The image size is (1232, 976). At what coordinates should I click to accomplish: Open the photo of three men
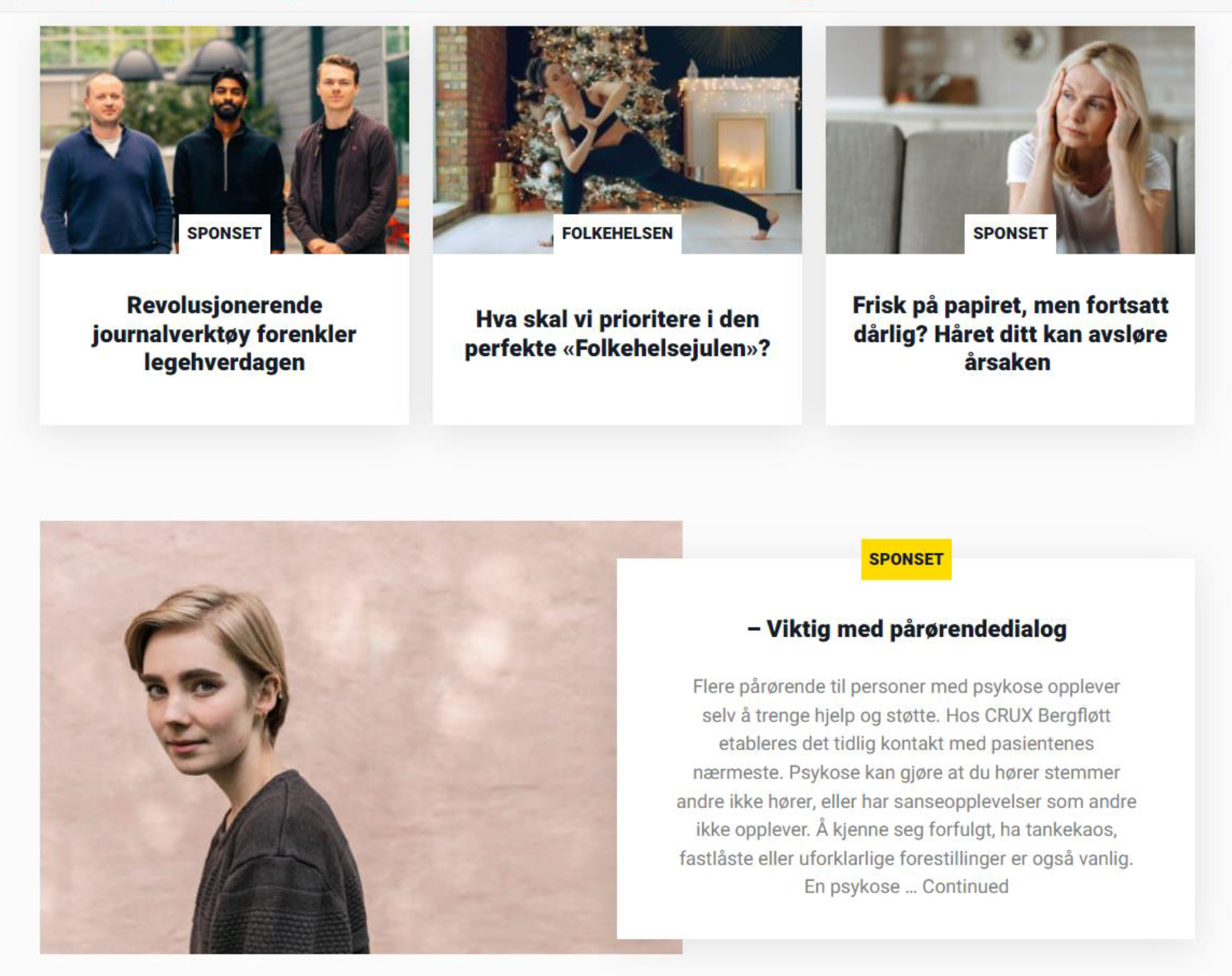pyautogui.click(x=224, y=140)
